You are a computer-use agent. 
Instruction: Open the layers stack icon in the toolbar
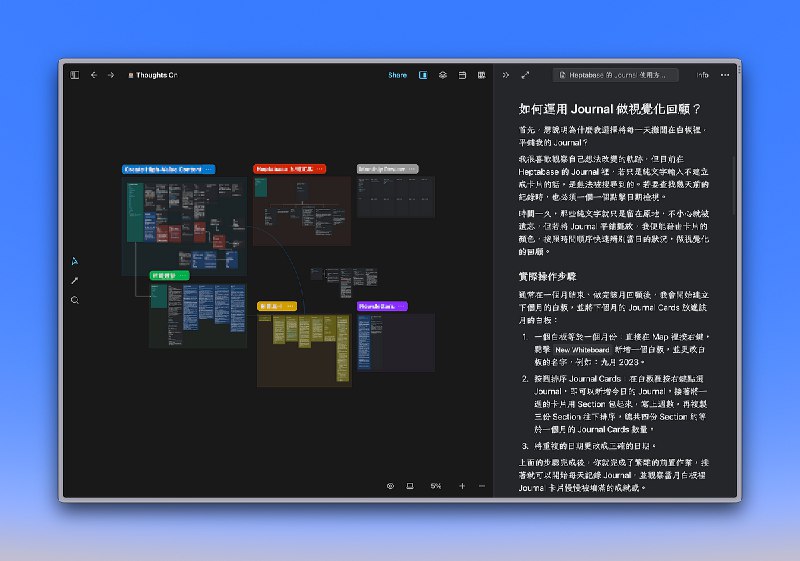pyautogui.click(x=443, y=75)
